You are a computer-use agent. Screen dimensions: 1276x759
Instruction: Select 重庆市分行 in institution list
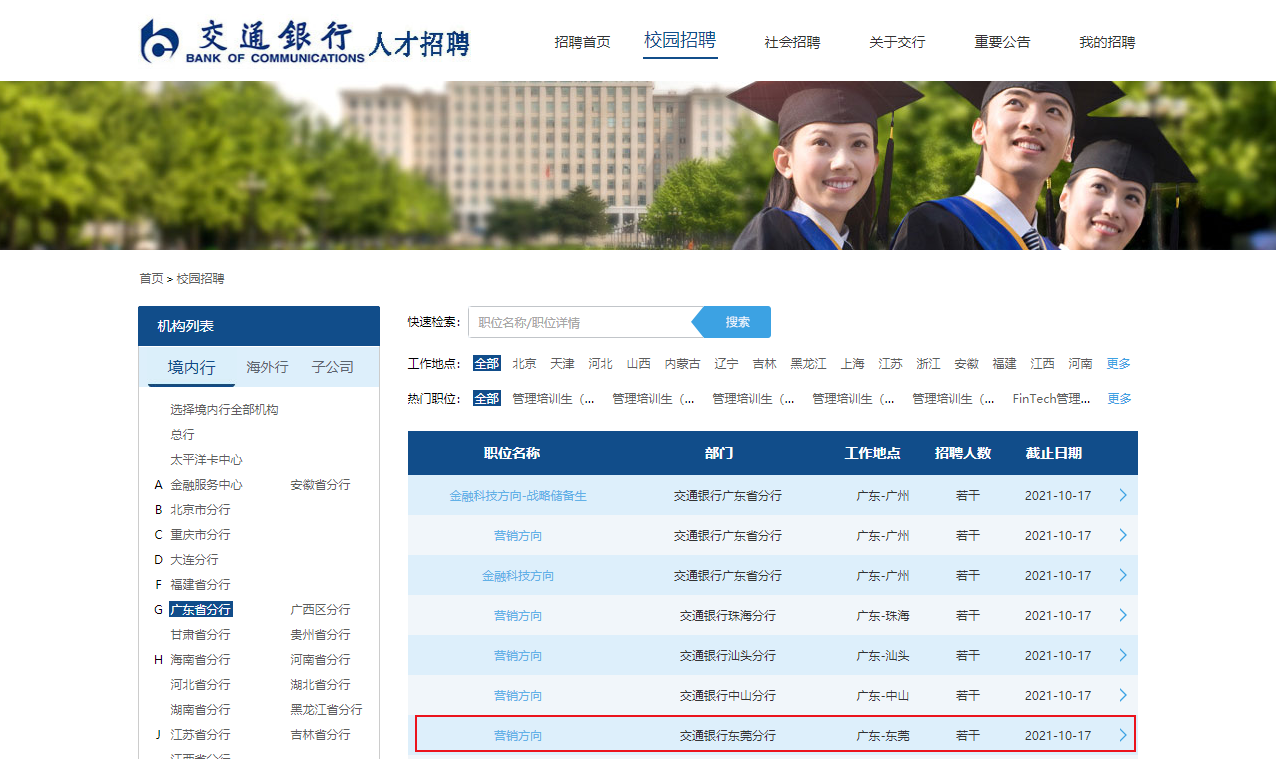[200, 535]
